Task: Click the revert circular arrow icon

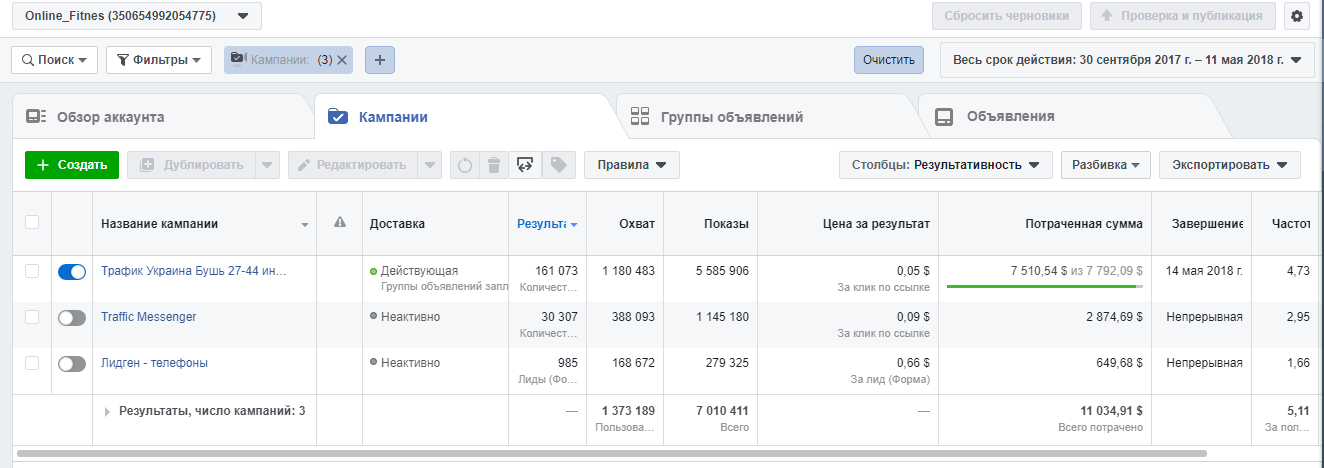Action: click(464, 165)
